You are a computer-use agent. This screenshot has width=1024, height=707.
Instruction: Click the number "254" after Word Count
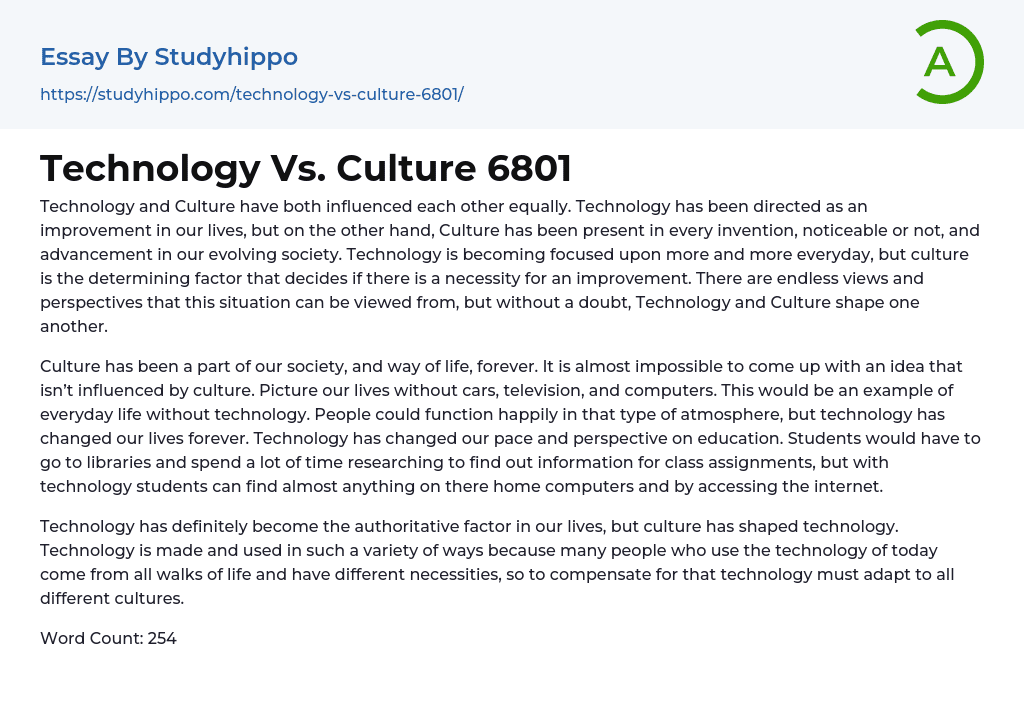pyautogui.click(x=162, y=638)
